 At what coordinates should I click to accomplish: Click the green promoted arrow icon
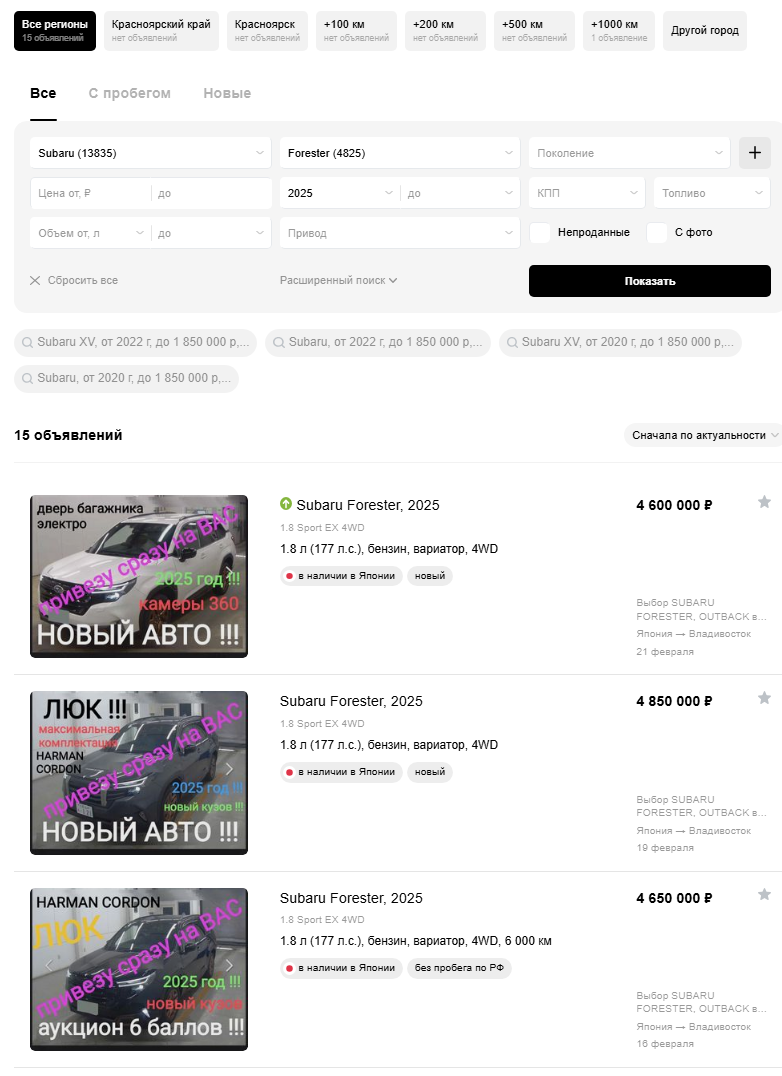click(286, 504)
